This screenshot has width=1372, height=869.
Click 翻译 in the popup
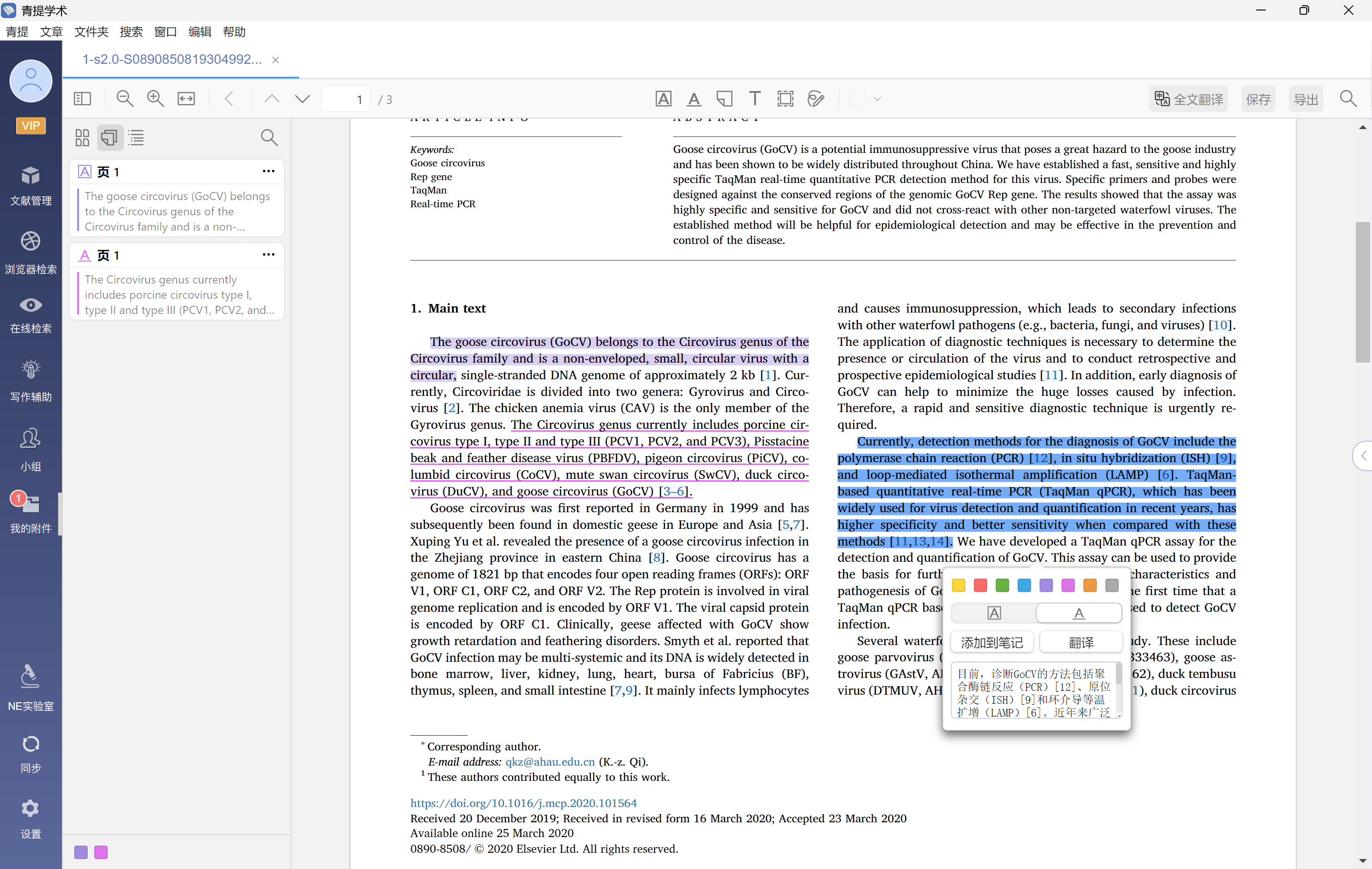(x=1081, y=643)
